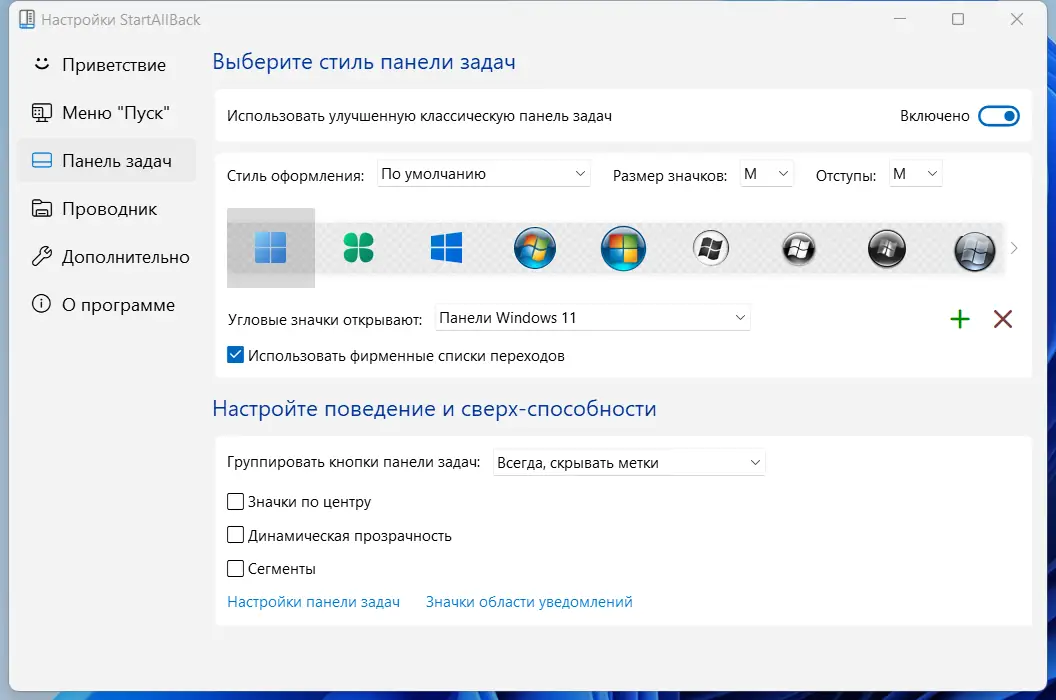Select the default Windows 11 start orb
The image size is (1056, 700).
point(270,247)
